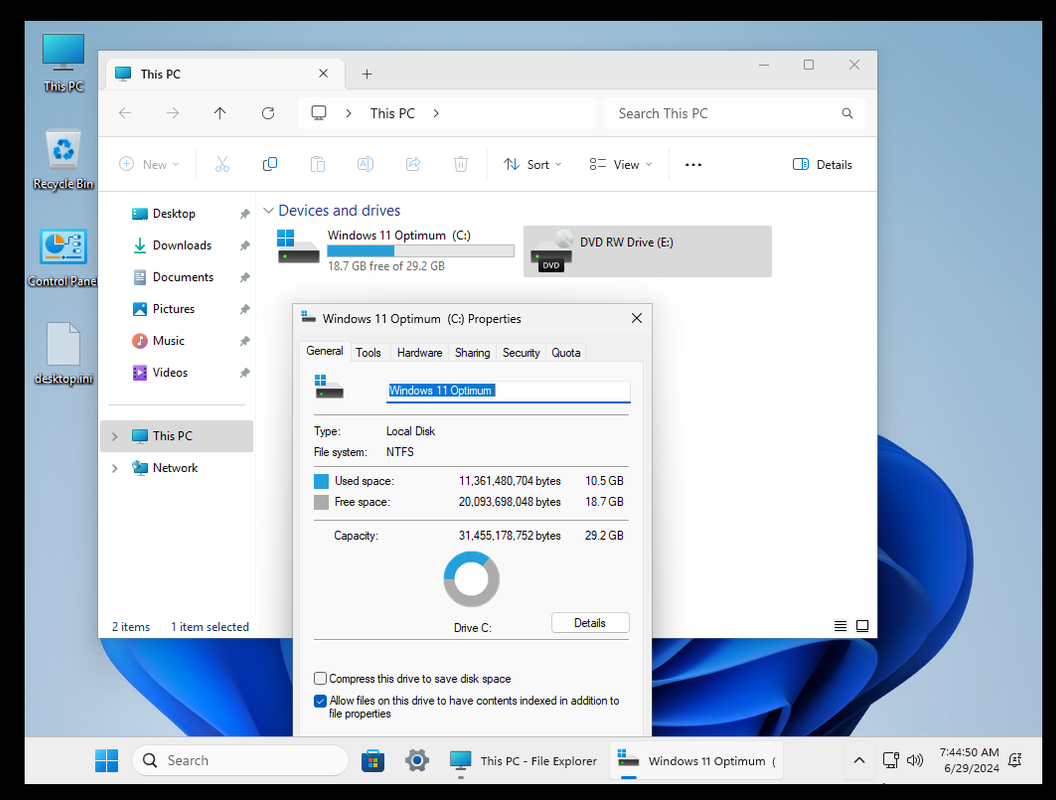The height and width of the screenshot is (800, 1056).
Task: Click the Copy icon in toolbar
Action: tap(270, 164)
